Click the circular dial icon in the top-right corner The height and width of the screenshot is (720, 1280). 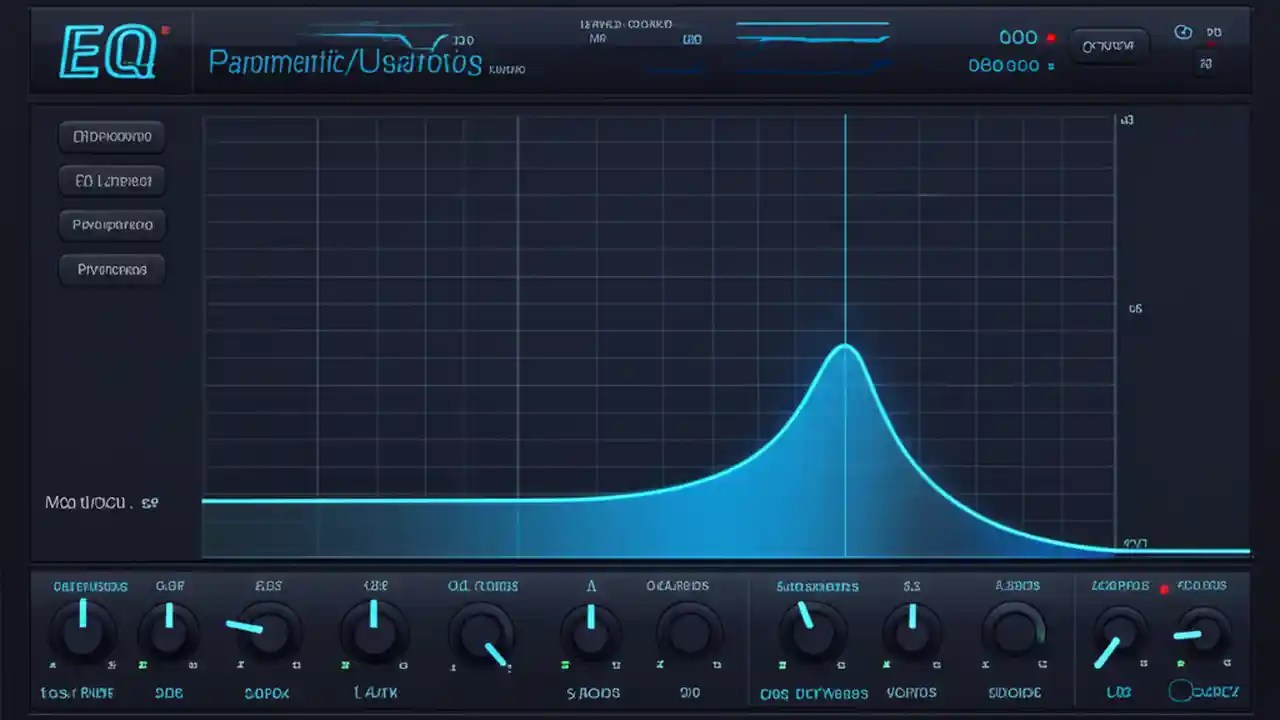[1183, 32]
